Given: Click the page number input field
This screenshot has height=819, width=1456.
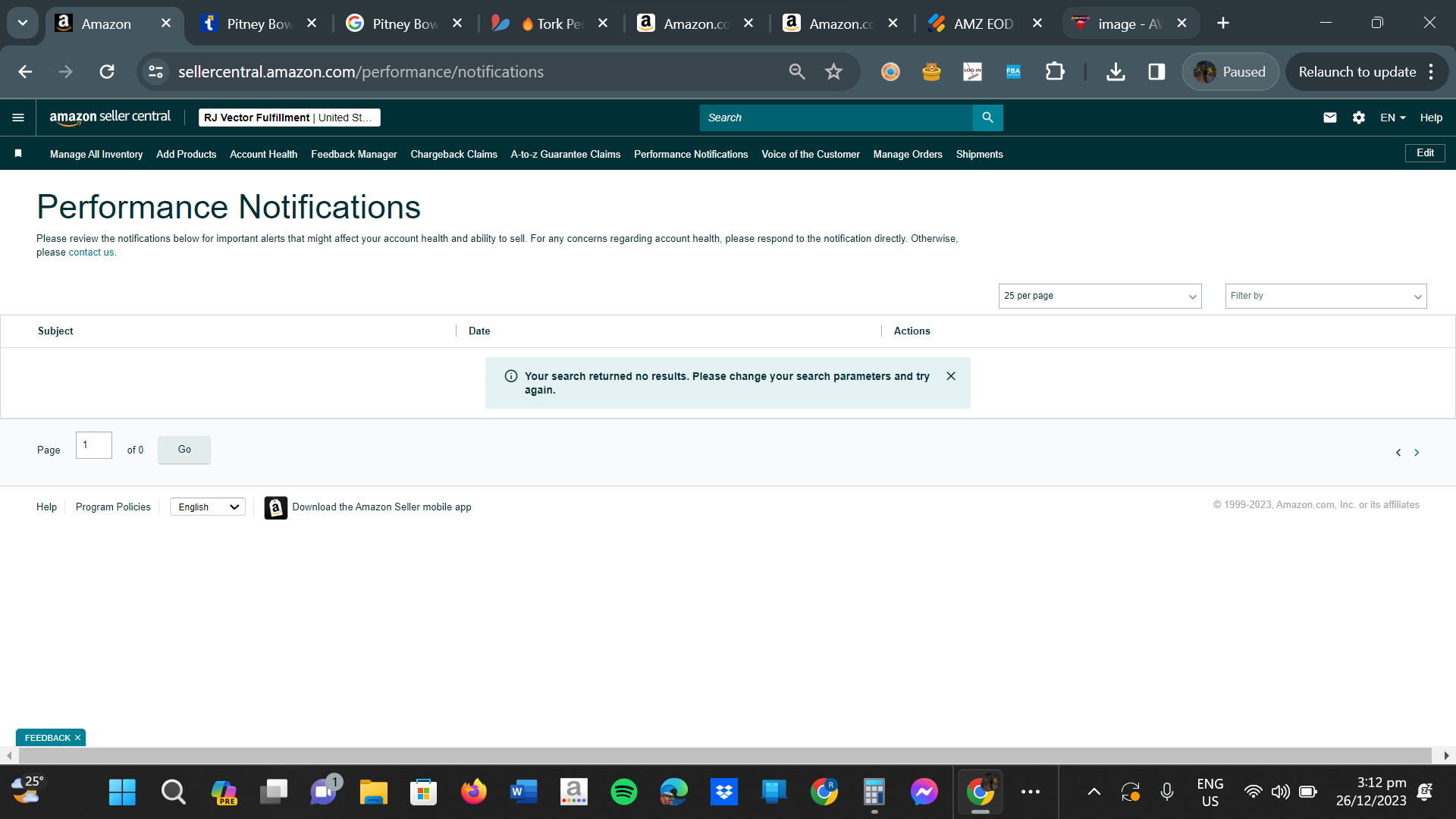Looking at the screenshot, I should [x=94, y=445].
